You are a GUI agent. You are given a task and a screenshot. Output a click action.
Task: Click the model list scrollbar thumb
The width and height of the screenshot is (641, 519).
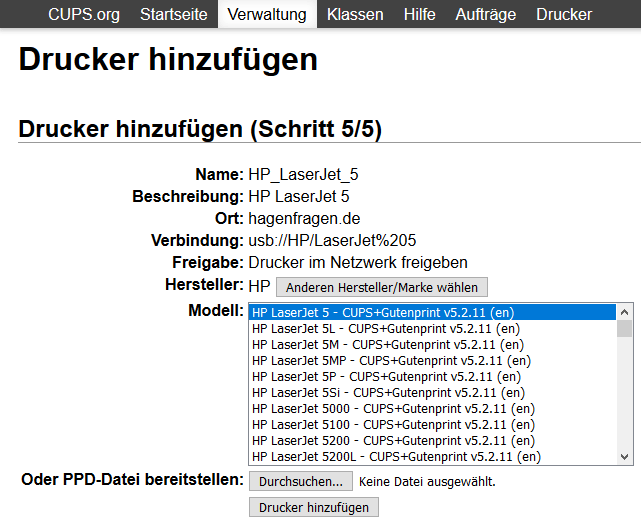point(624,329)
